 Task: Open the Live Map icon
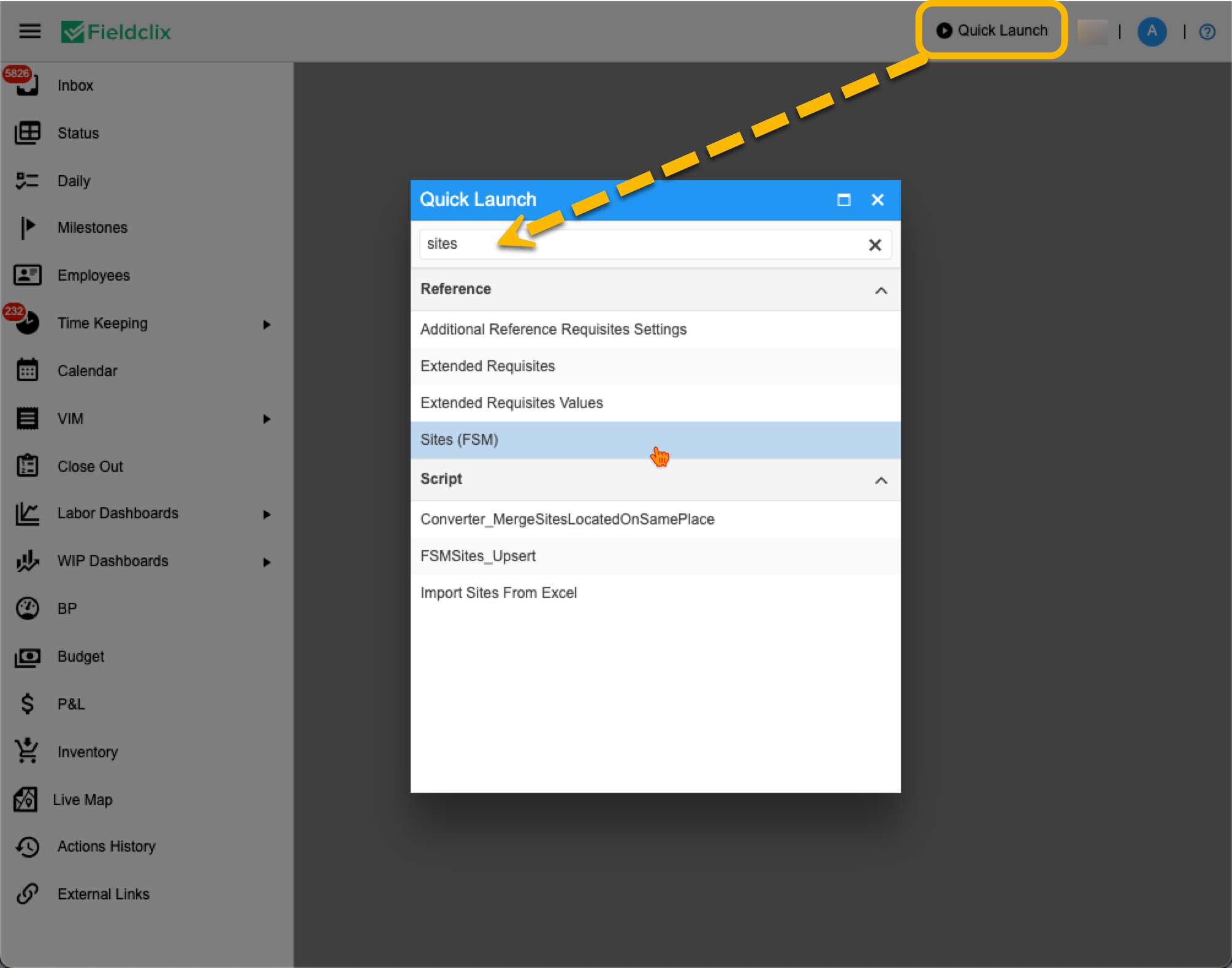(26, 800)
